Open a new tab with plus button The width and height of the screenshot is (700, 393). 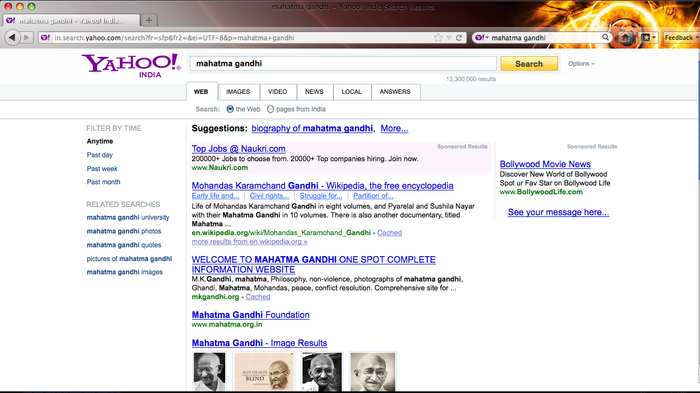[x=149, y=20]
